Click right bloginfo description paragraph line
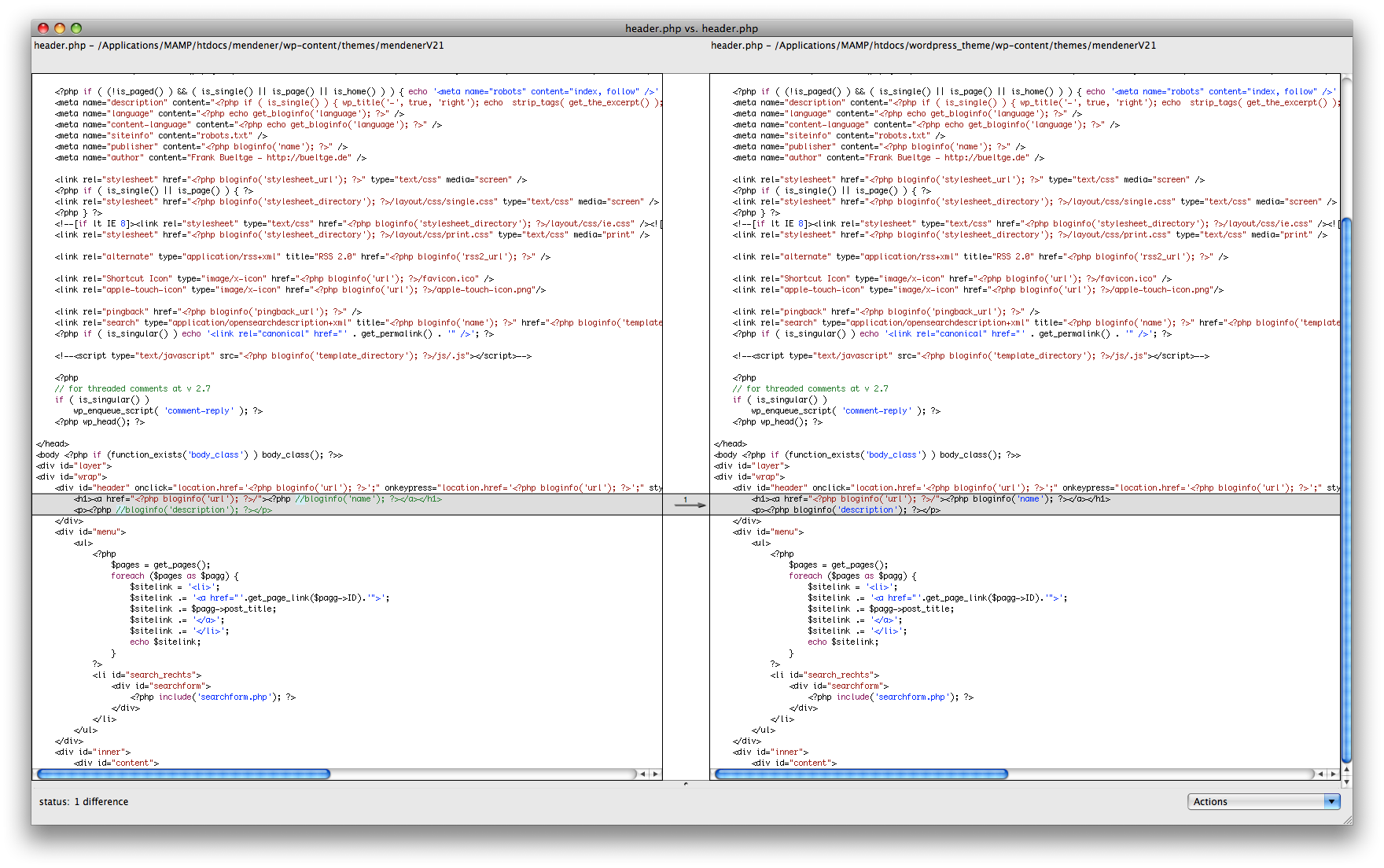This screenshot has height=868, width=1384. (846, 510)
